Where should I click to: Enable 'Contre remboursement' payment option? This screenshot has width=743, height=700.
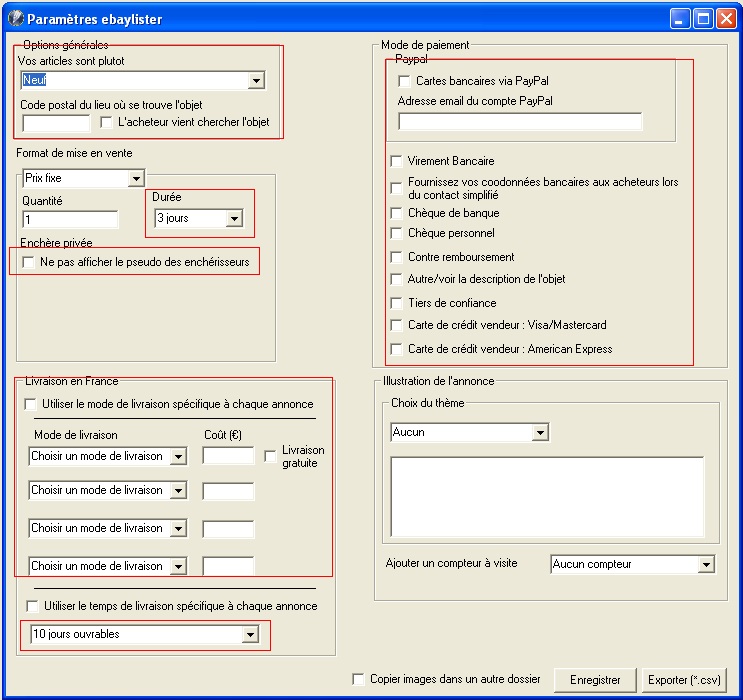[396, 257]
